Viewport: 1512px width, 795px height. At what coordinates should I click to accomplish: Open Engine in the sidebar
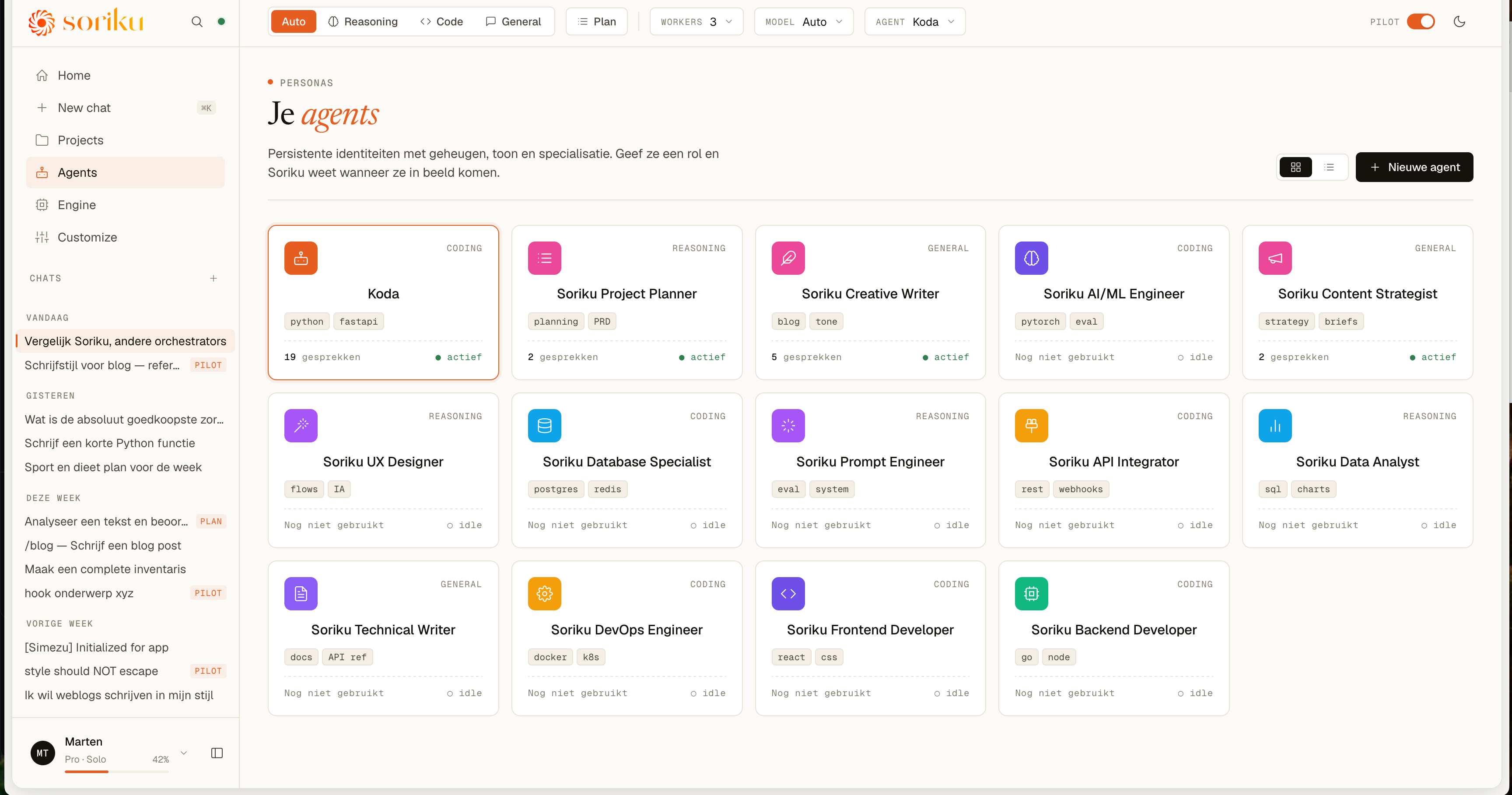tap(126, 205)
